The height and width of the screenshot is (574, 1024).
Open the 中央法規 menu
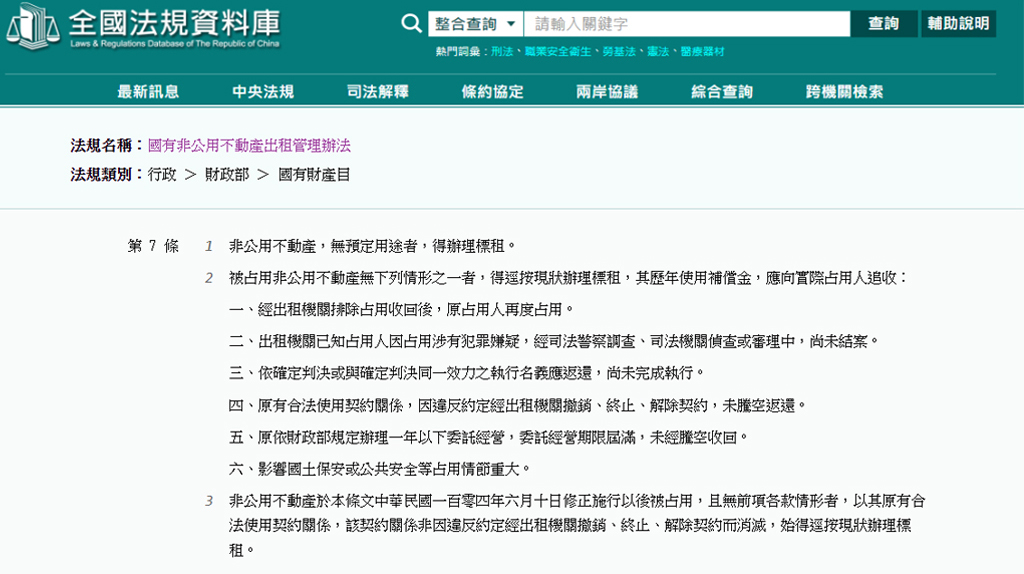point(263,92)
